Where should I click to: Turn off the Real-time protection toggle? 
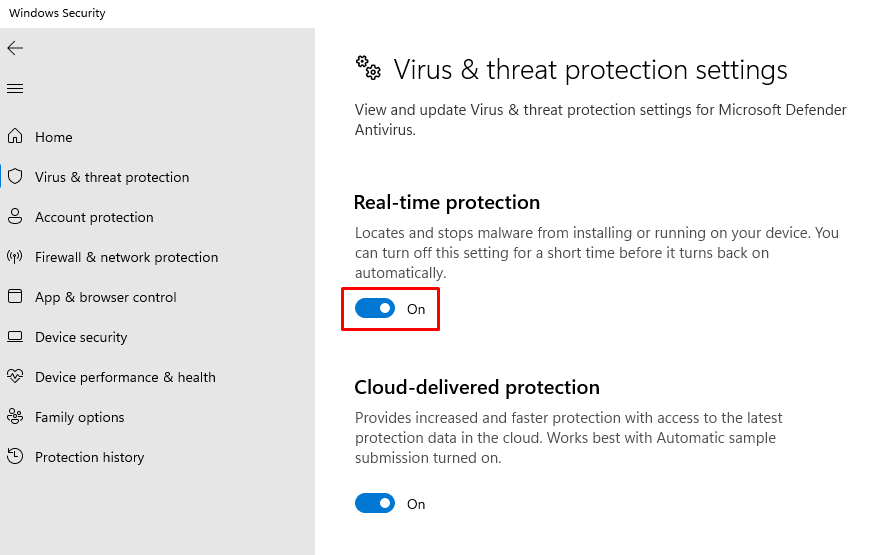click(375, 309)
